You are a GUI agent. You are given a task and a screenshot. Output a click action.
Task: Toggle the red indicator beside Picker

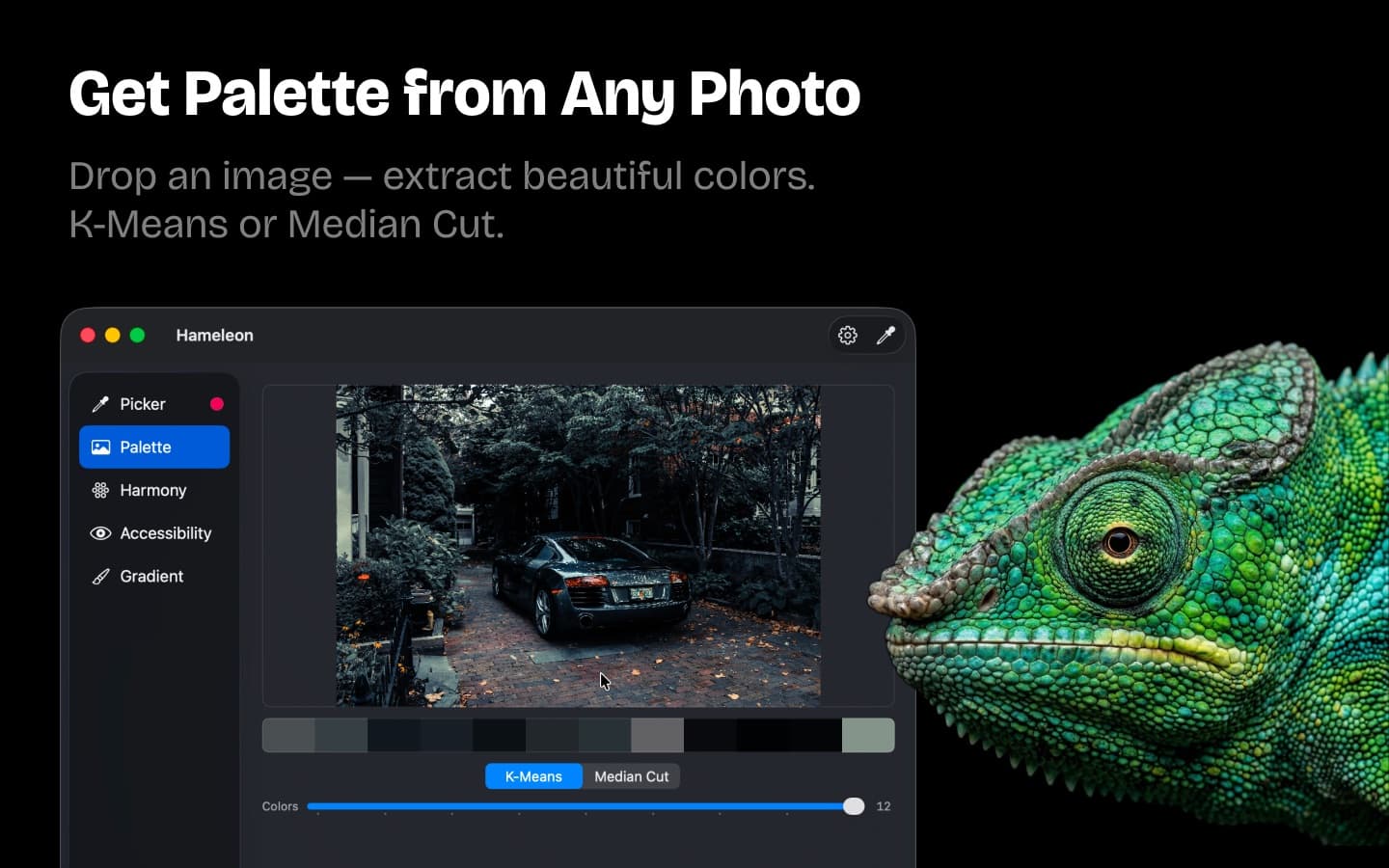click(x=216, y=403)
